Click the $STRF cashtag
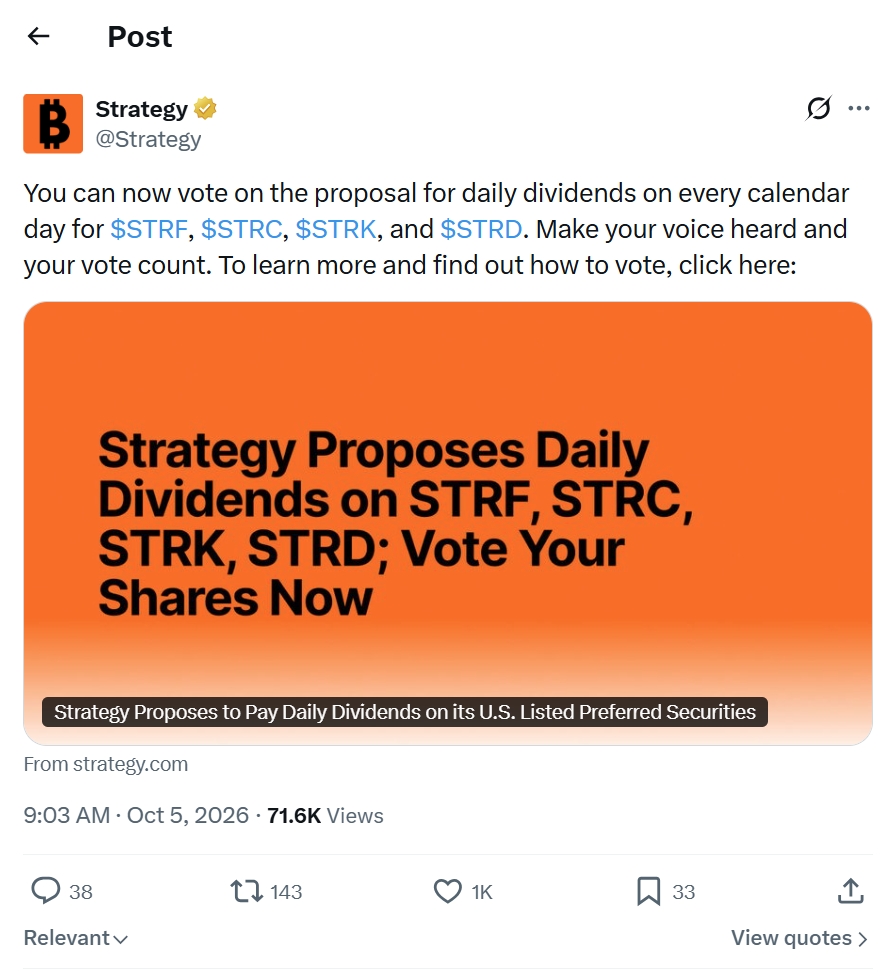 coord(149,229)
